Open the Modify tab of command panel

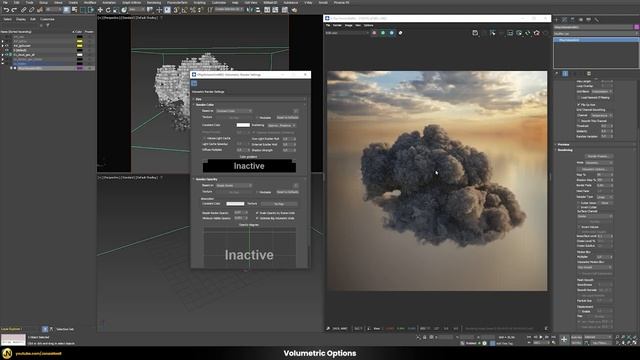click(x=564, y=19)
